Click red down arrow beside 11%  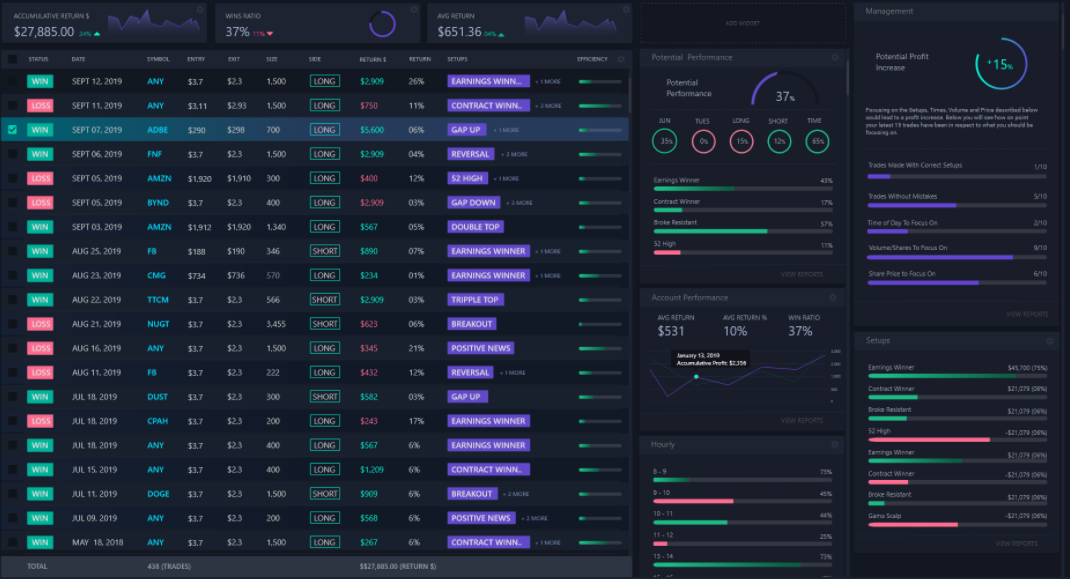pos(270,33)
